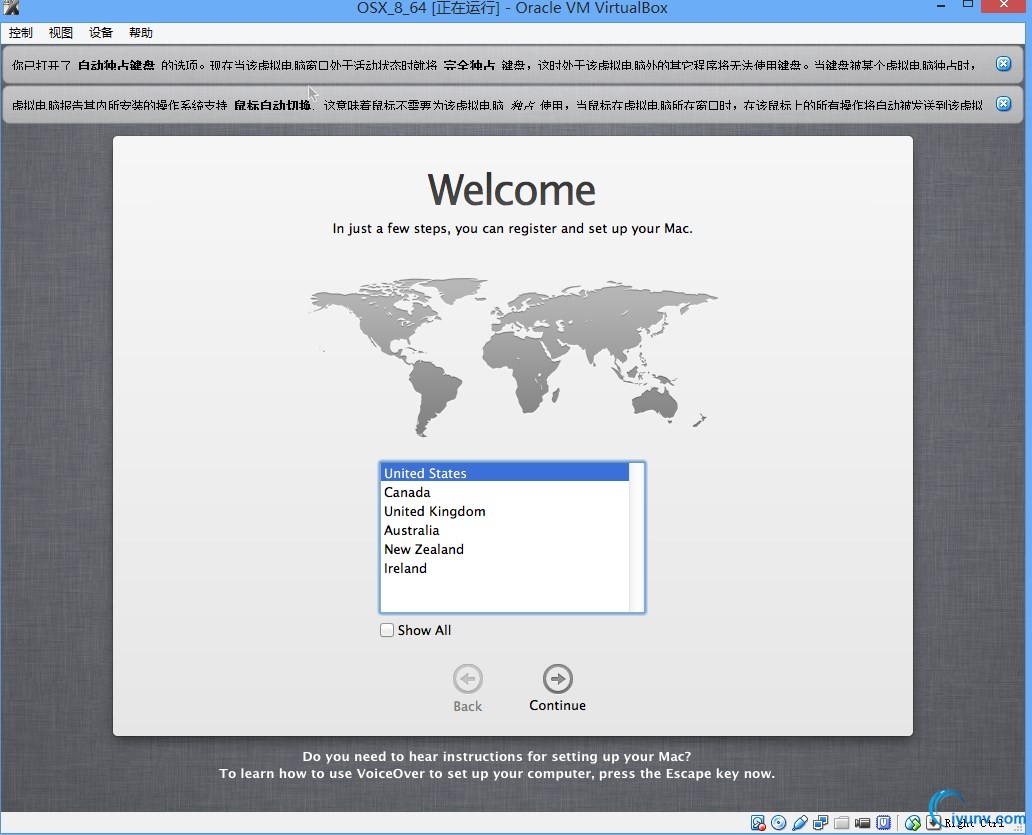
Task: Click the Back arrow button
Action: pyautogui.click(x=468, y=679)
